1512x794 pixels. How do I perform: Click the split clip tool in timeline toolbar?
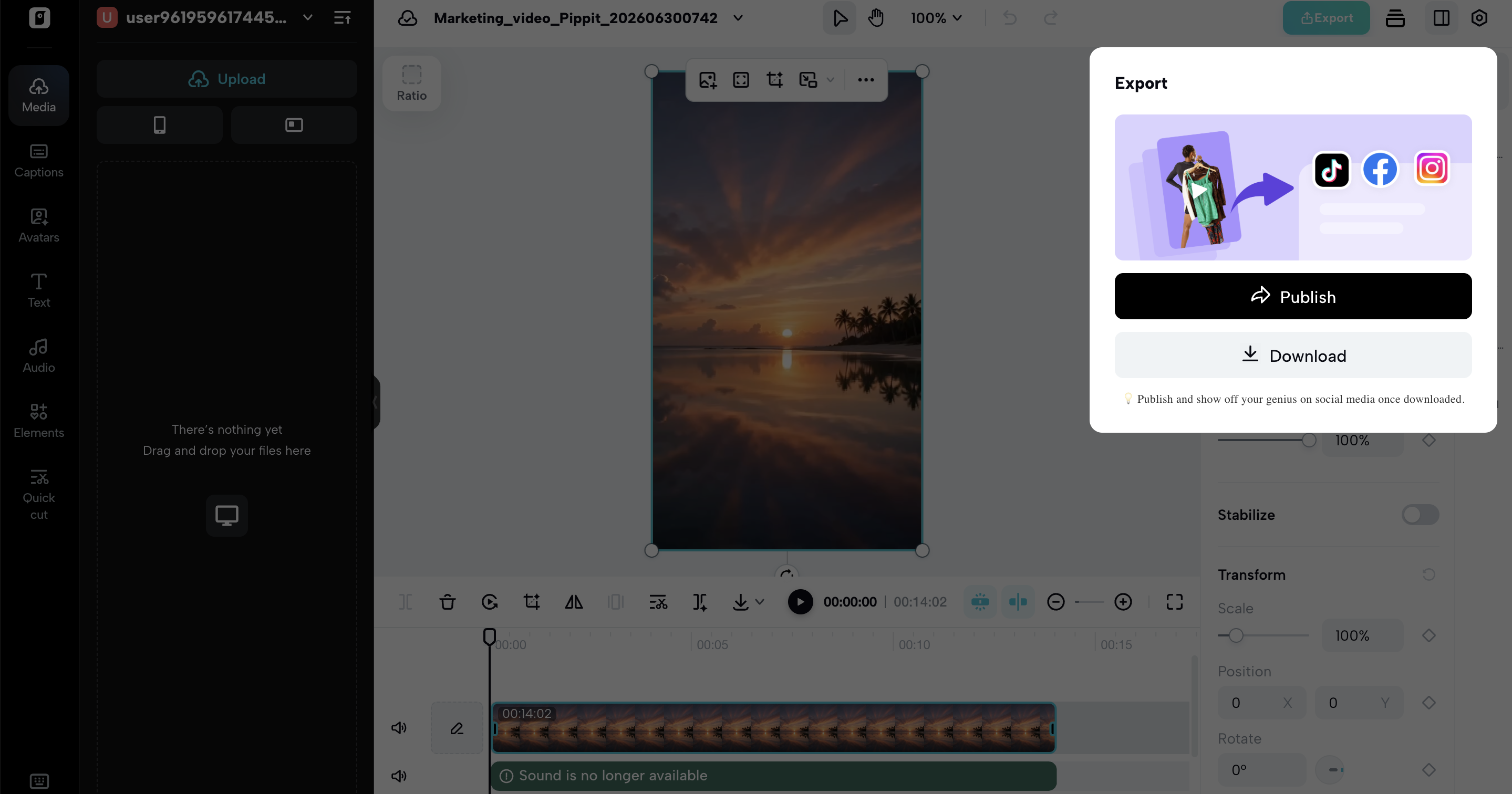406,602
